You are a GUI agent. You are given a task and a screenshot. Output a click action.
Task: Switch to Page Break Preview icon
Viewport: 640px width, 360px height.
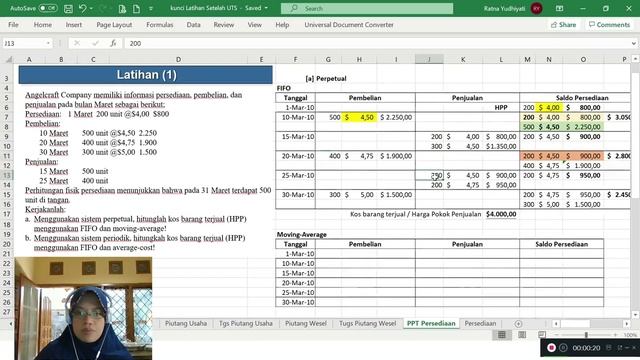tap(542, 335)
